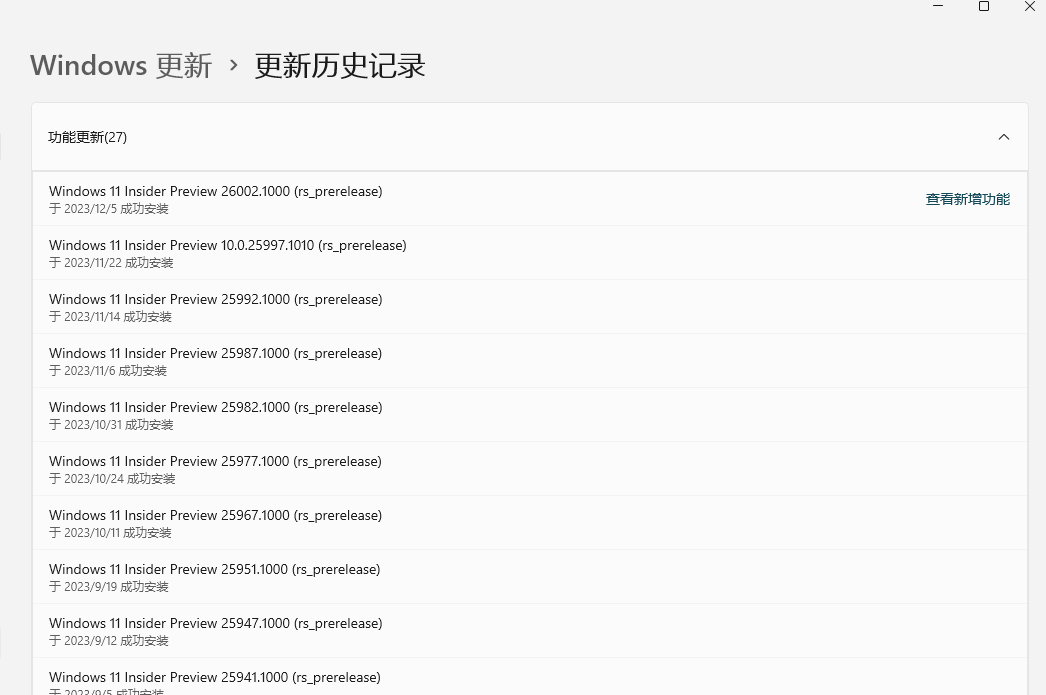Select the 25977.1000 Insider Preview entry
This screenshot has height=695, width=1046.
click(530, 469)
